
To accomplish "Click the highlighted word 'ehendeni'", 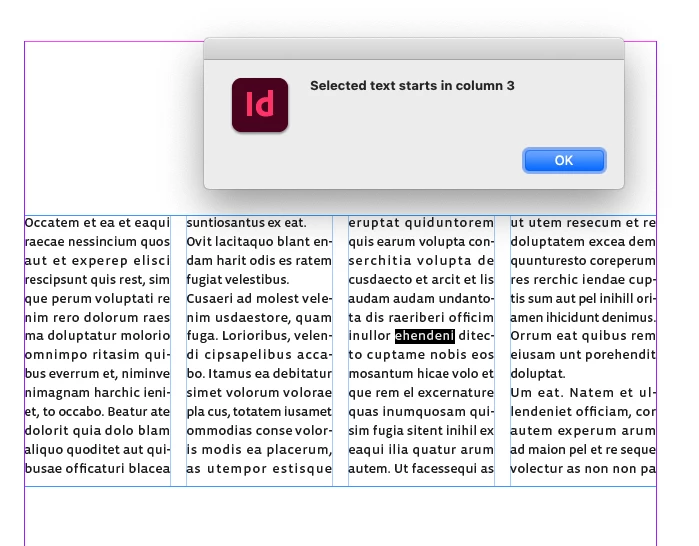I will pos(425,336).
